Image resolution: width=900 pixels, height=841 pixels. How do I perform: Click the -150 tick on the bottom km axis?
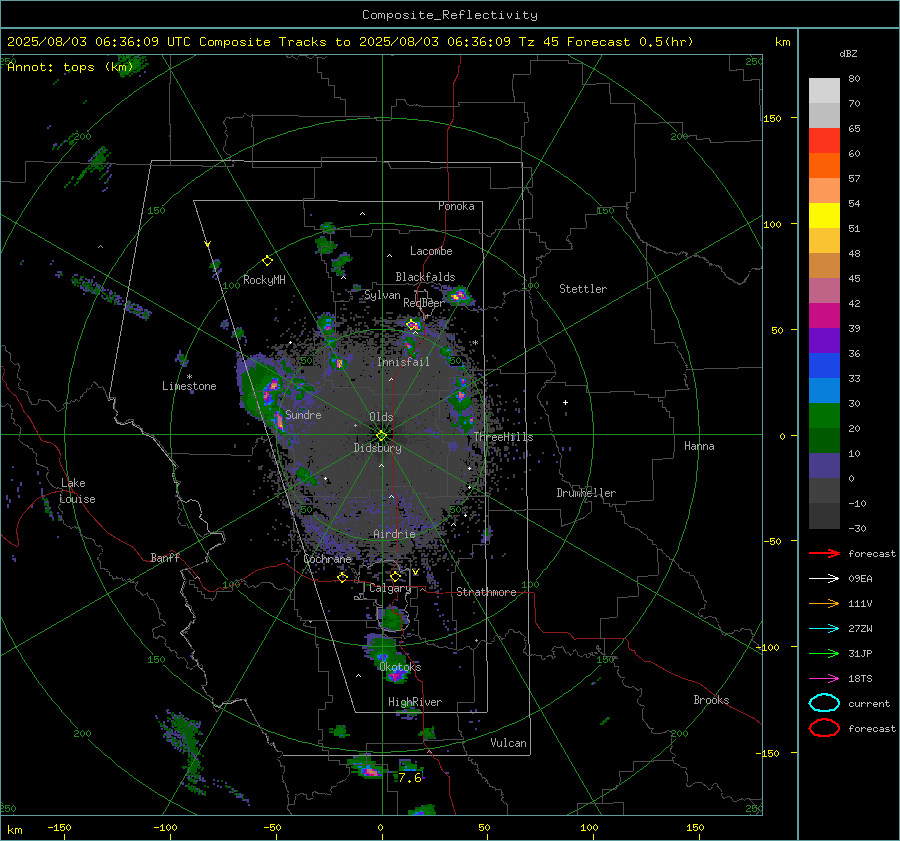click(59, 827)
